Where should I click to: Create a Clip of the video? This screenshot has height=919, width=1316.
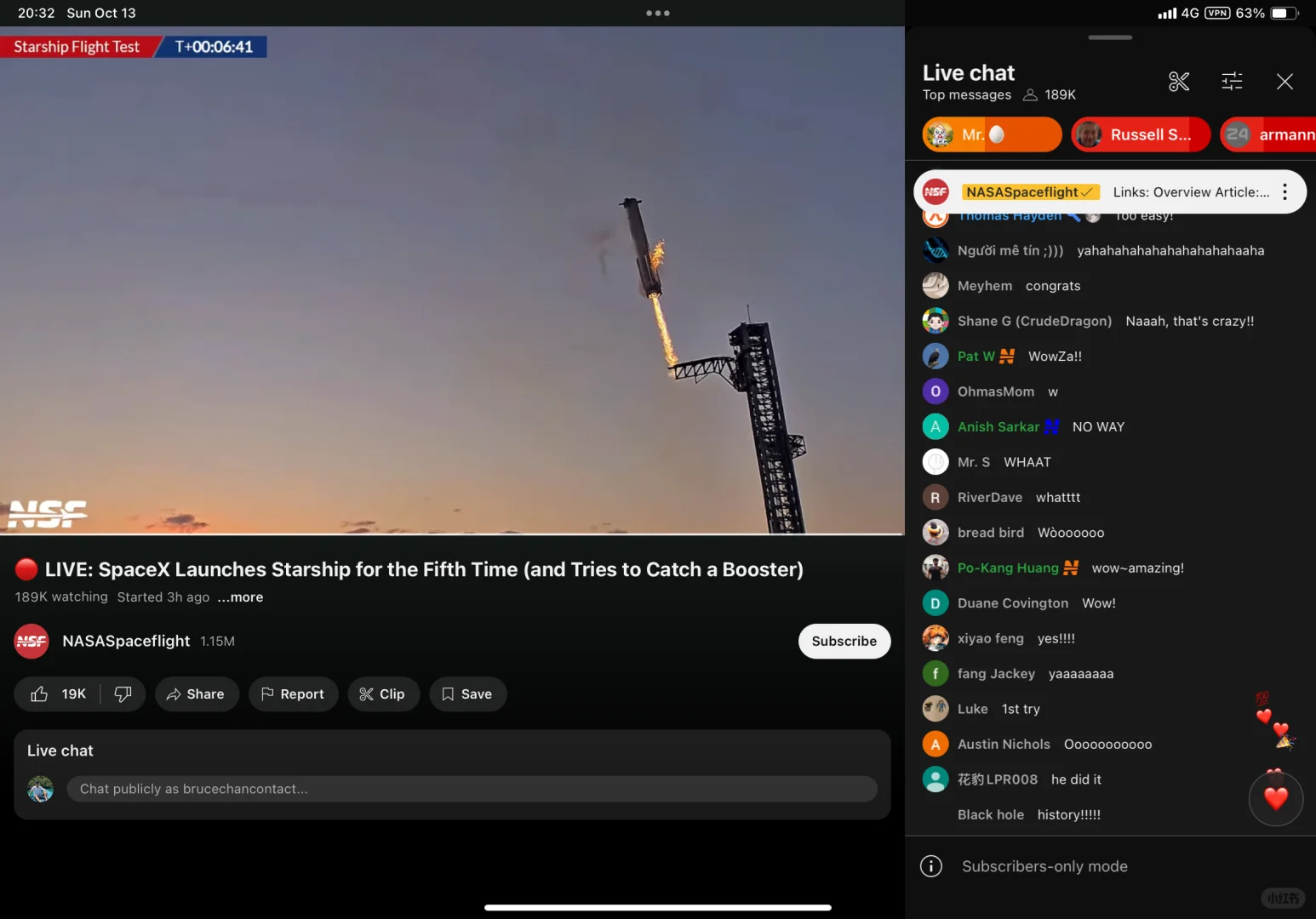[x=383, y=694]
